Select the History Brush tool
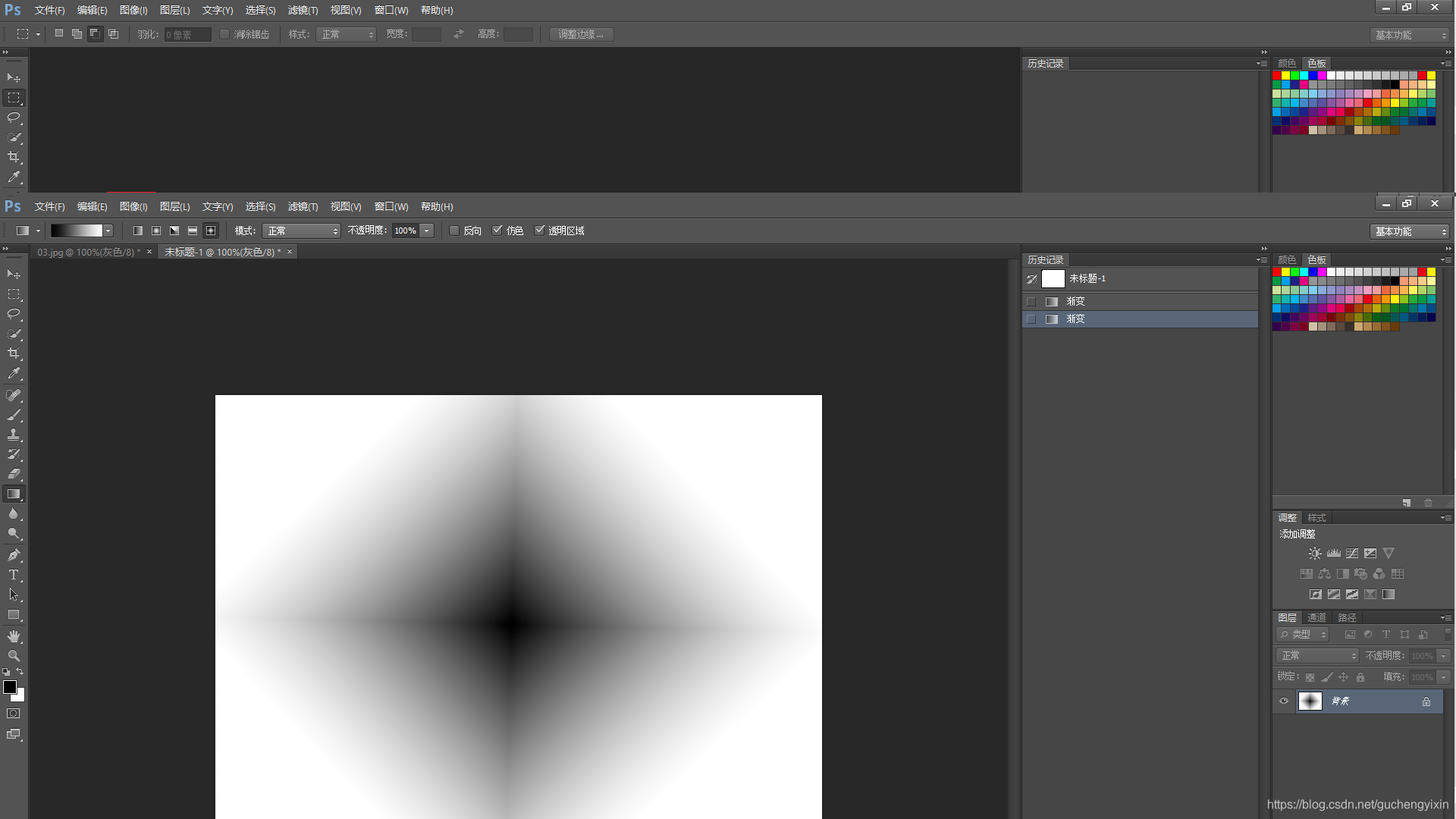The width and height of the screenshot is (1456, 819). [14, 454]
